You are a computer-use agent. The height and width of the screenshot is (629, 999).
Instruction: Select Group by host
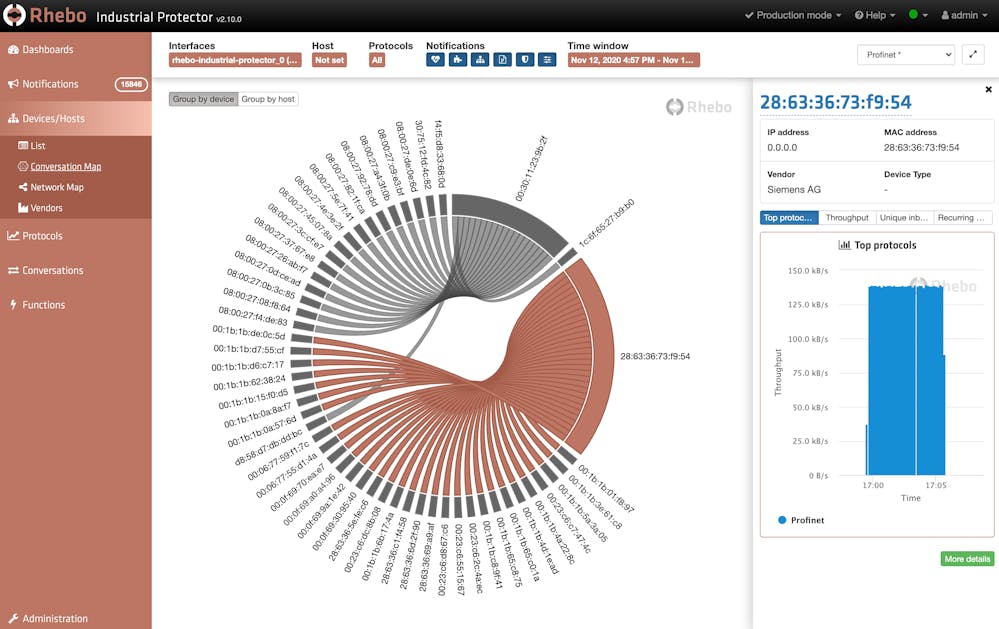point(268,99)
